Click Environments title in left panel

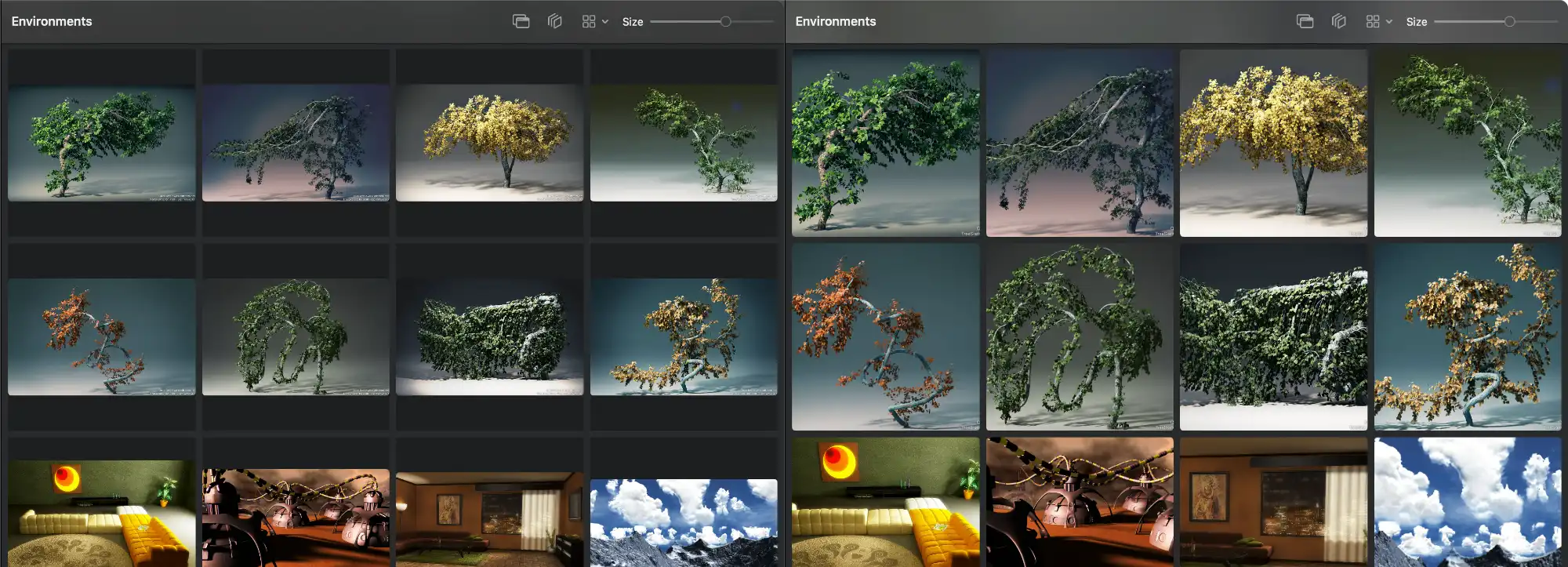pos(52,21)
